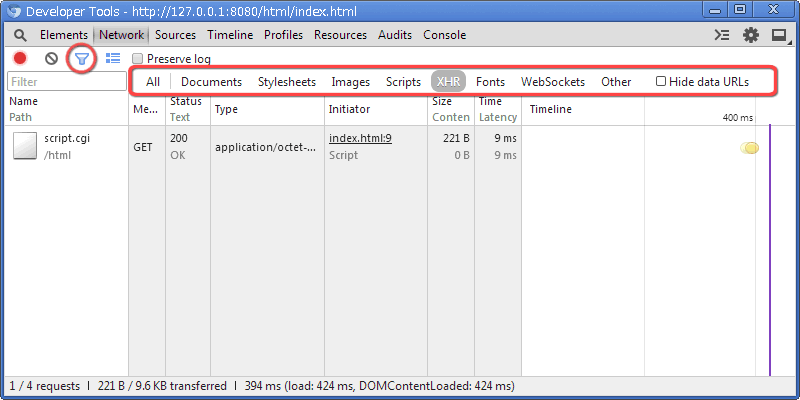Show the console drawer icon
Viewport: 800px width, 400px height.
[x=721, y=35]
